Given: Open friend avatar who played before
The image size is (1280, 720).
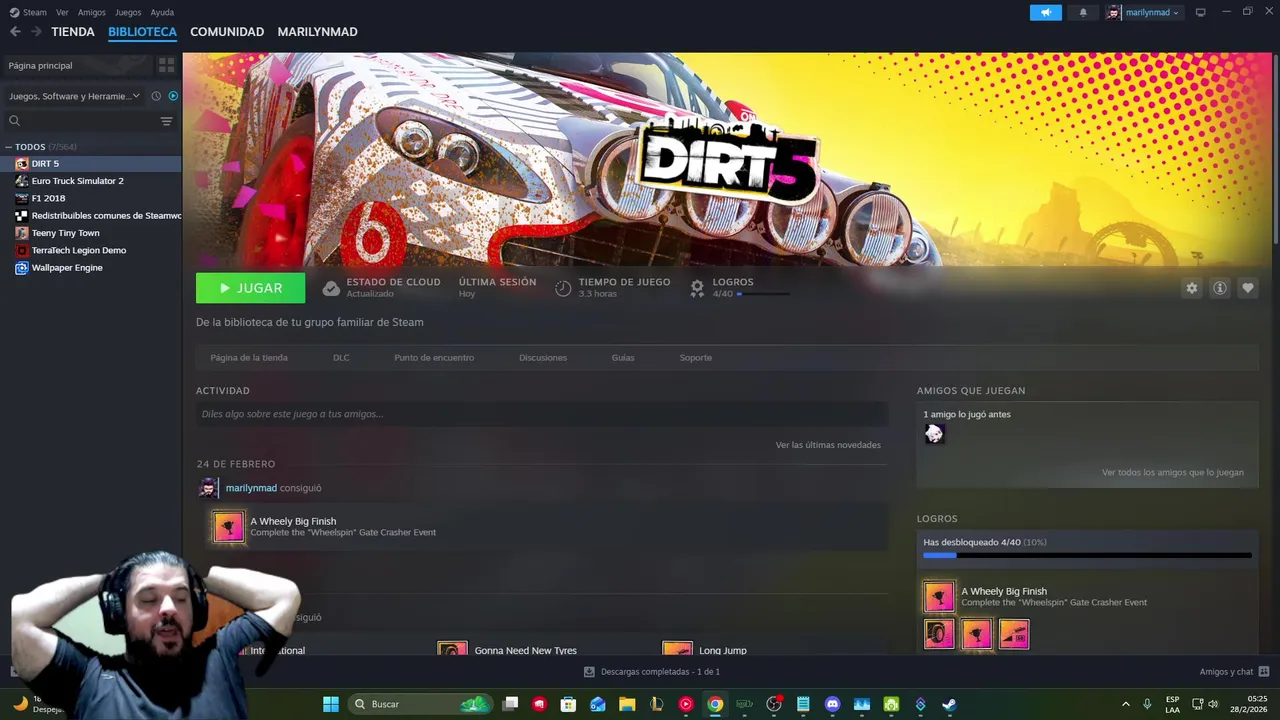Looking at the screenshot, I should (934, 433).
